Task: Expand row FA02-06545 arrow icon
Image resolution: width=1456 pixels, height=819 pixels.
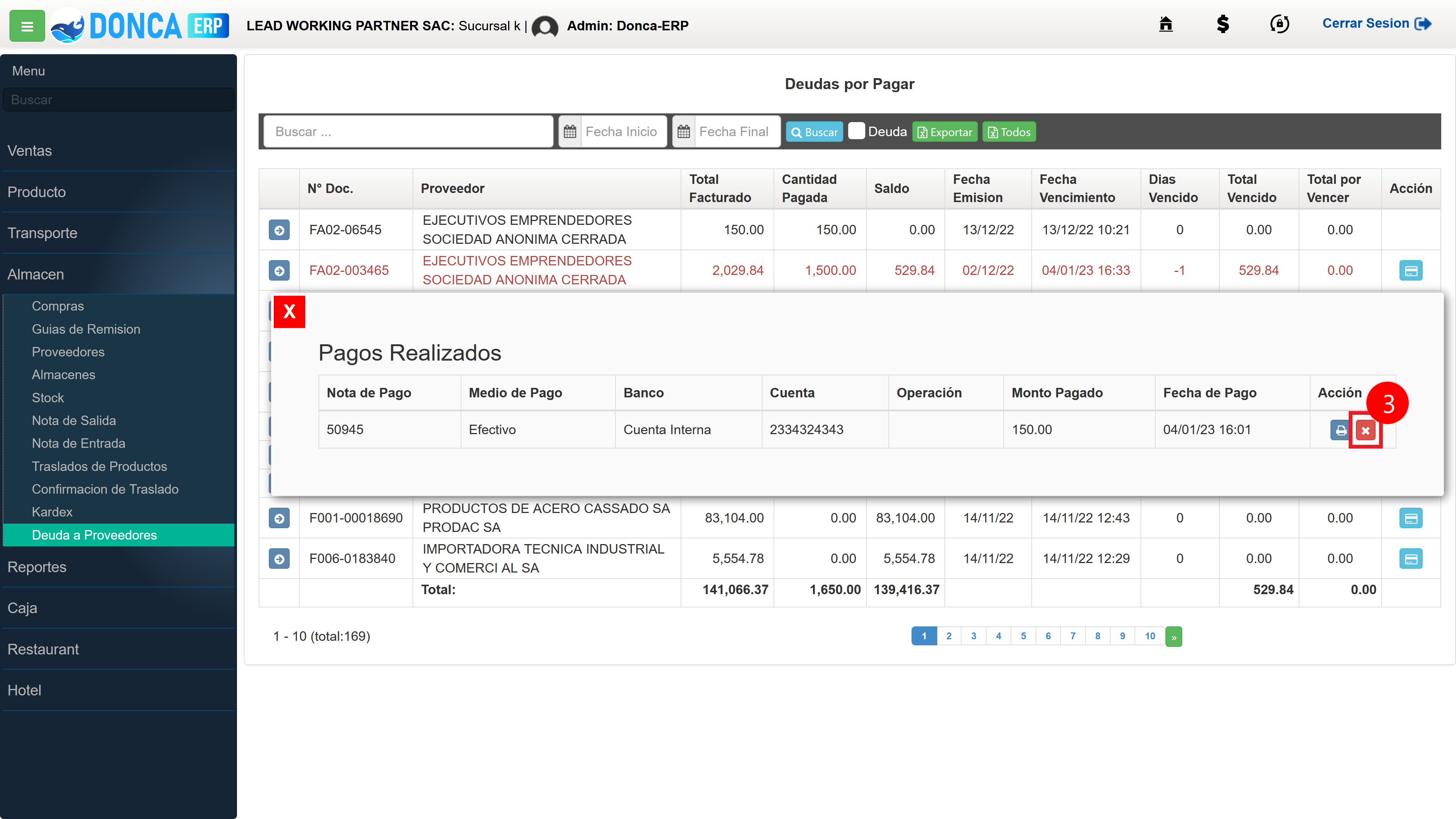Action: click(x=279, y=230)
